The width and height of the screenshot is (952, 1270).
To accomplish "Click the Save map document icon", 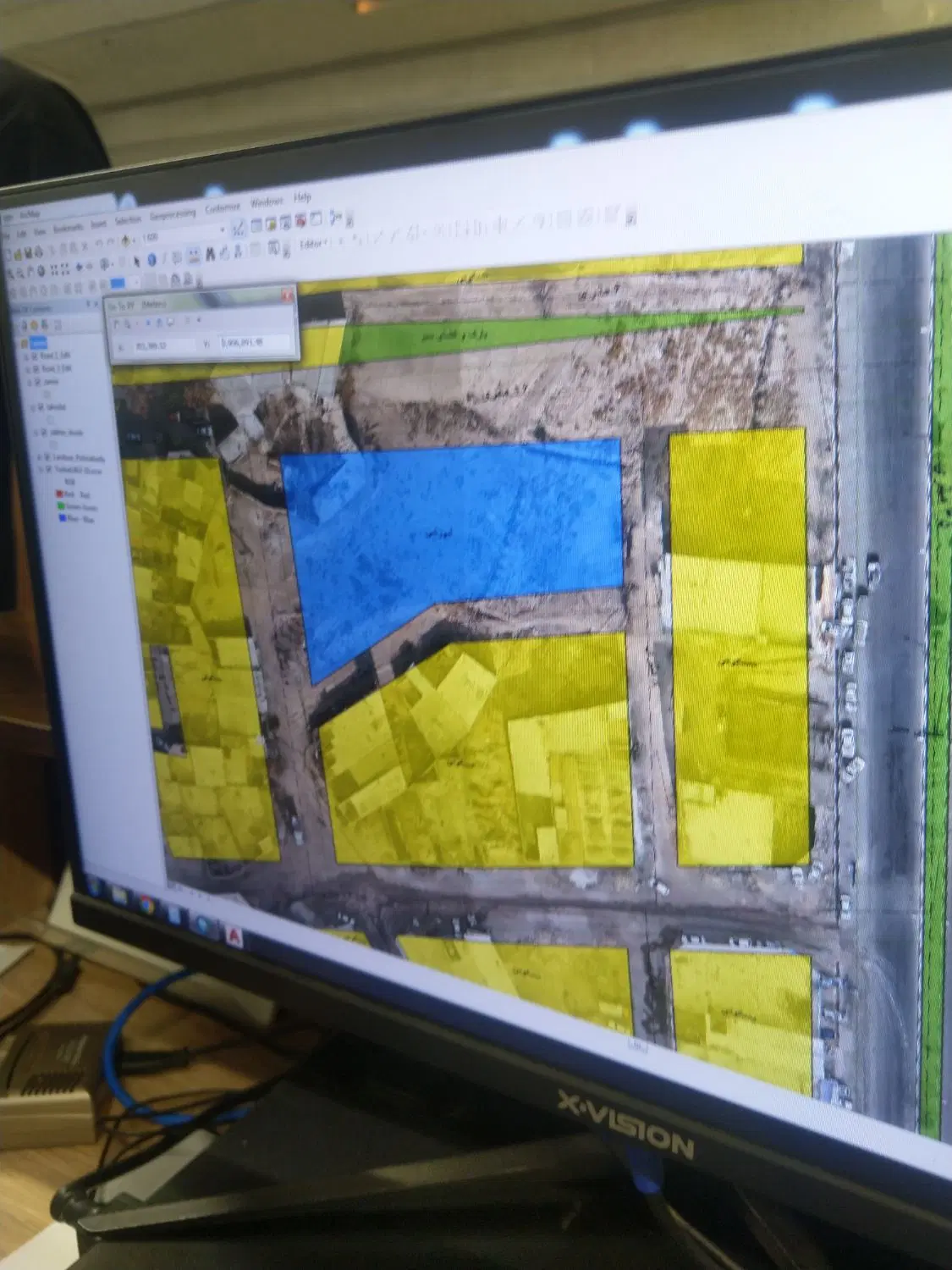I will pyautogui.click(x=28, y=252).
